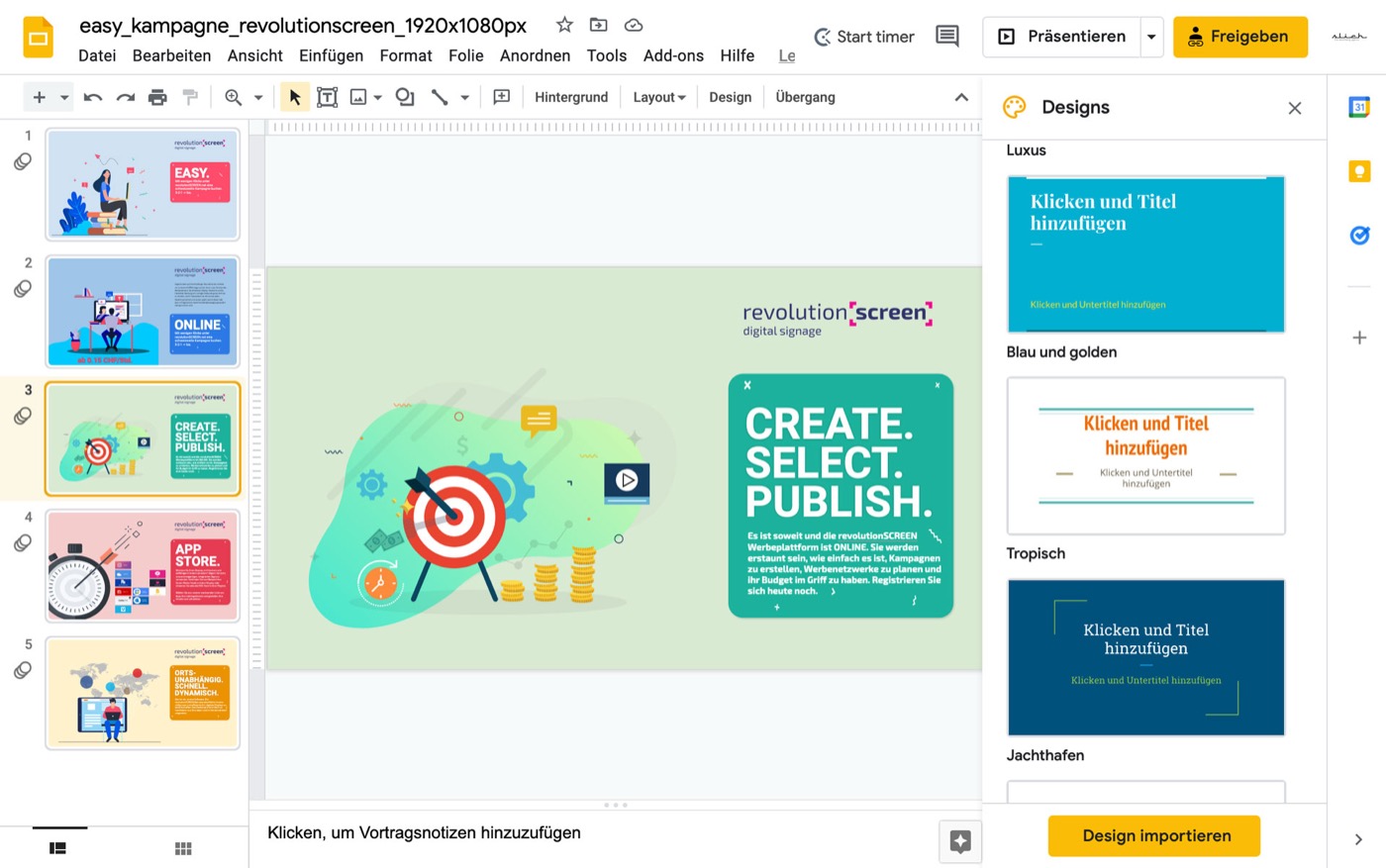Open Google Calendar side panel icon
This screenshot has width=1386, height=868.
[x=1359, y=107]
